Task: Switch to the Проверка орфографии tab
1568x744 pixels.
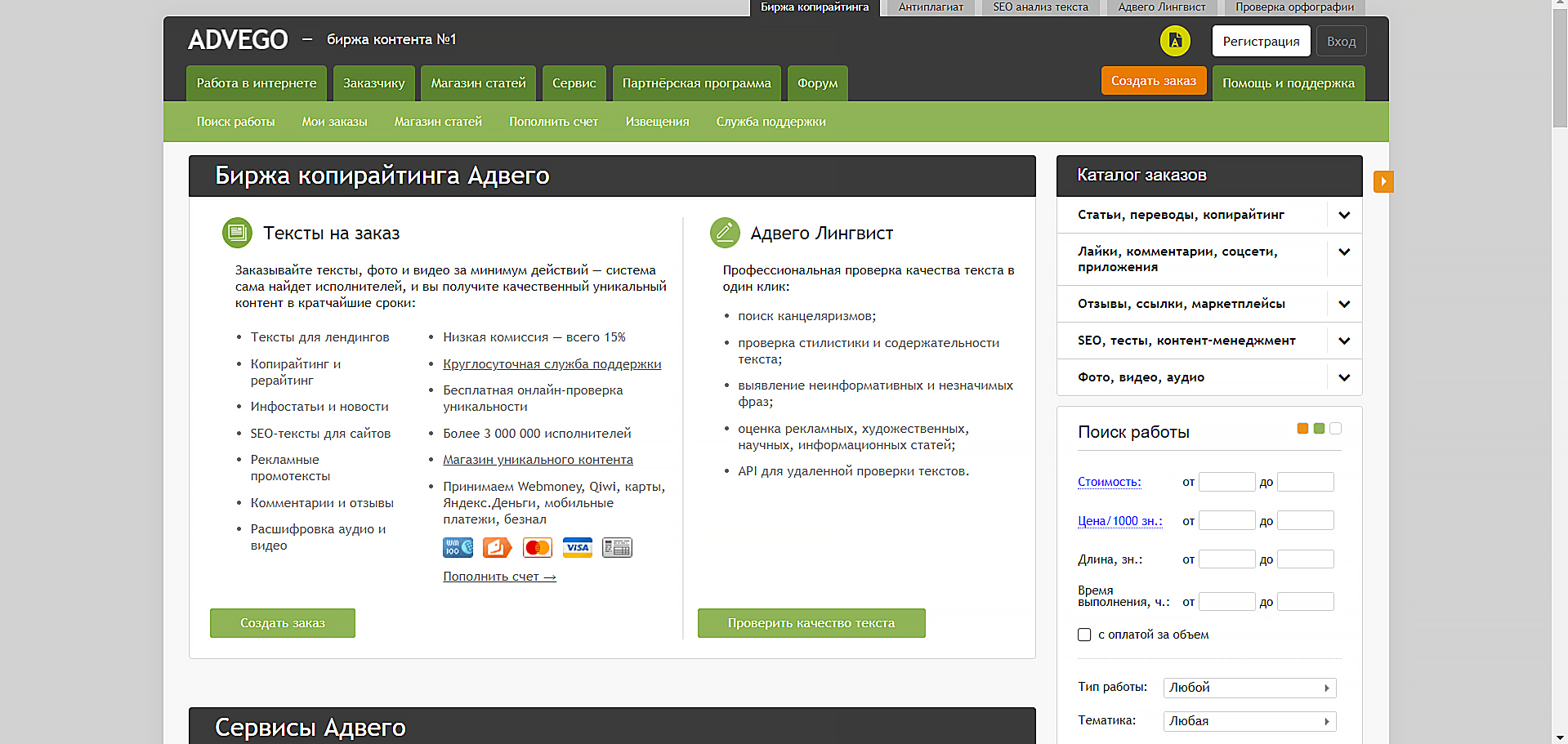Action: pos(1294,7)
